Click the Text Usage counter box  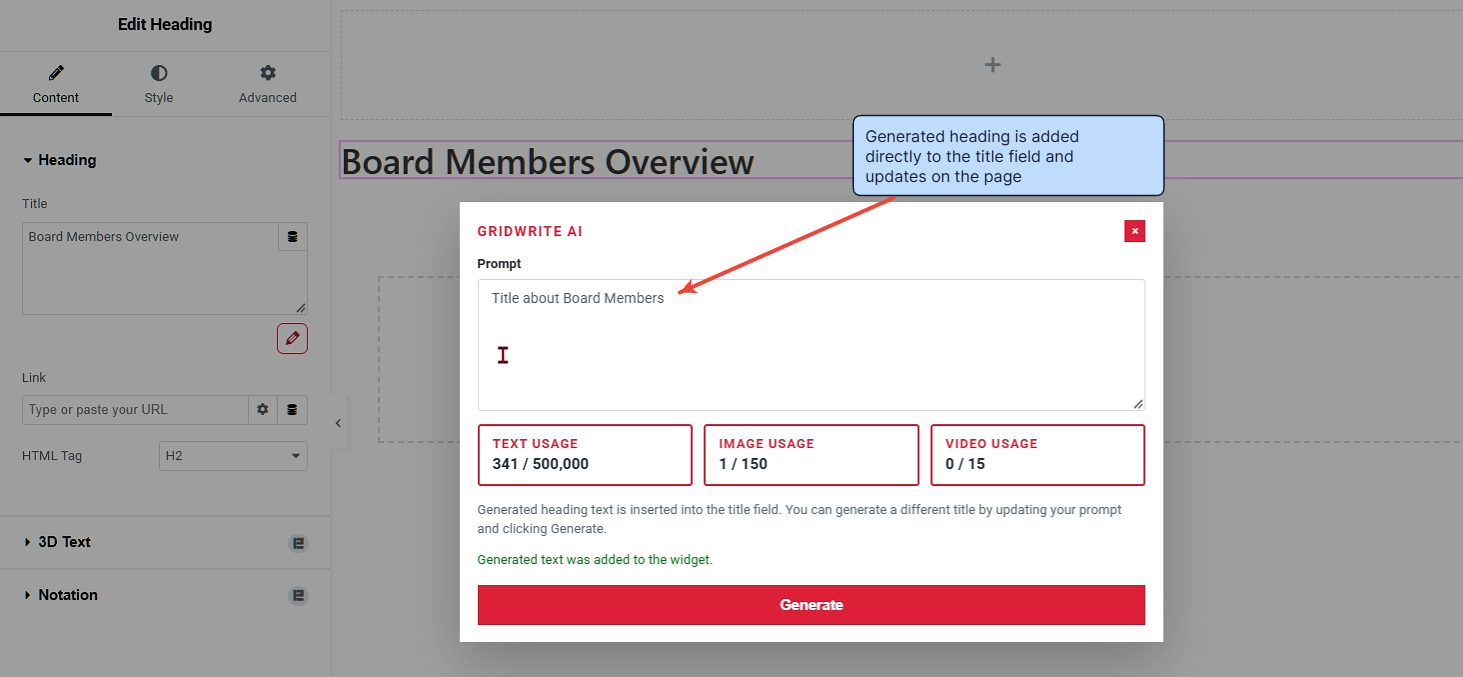[x=585, y=455]
